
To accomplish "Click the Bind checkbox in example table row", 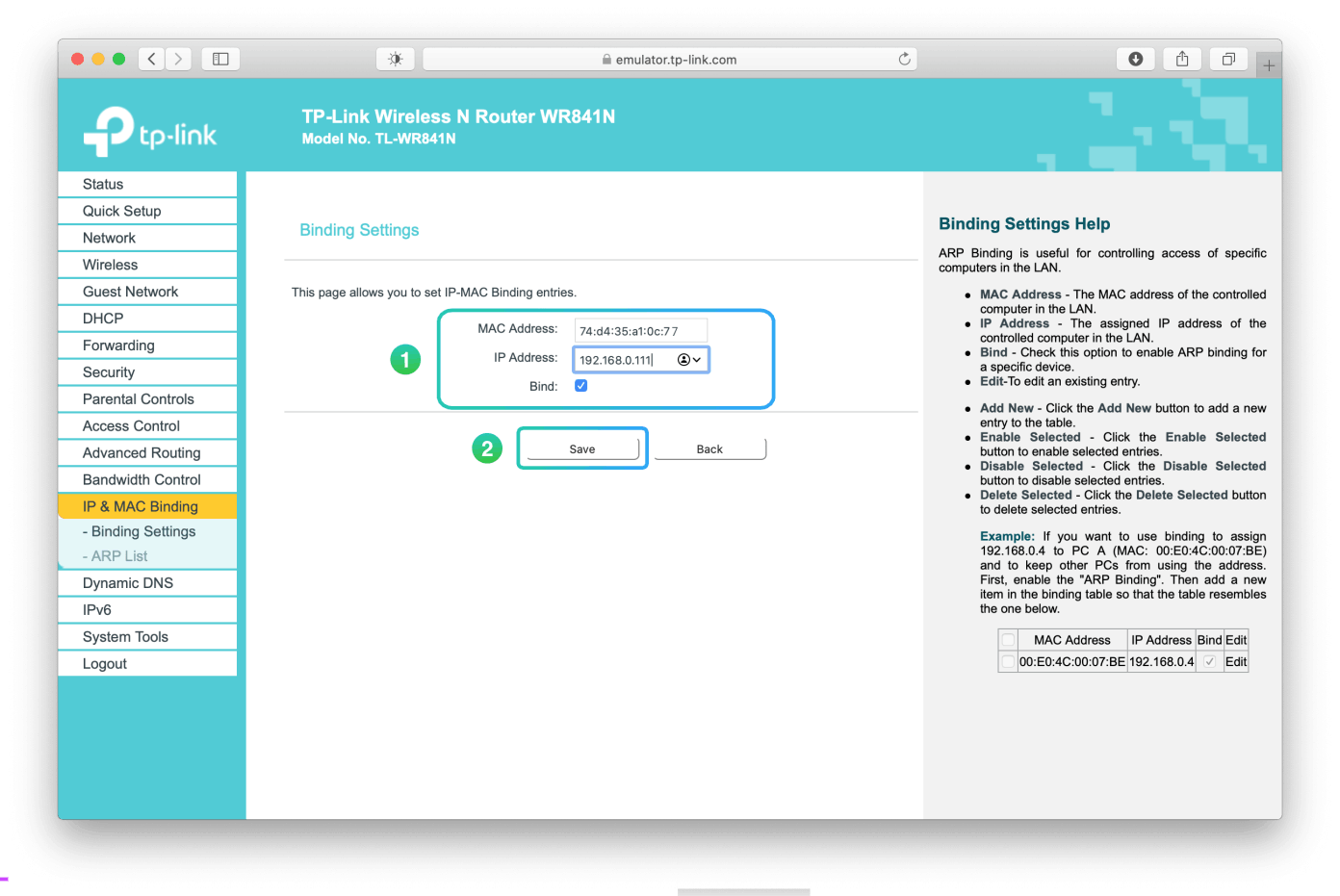I will pos(1209,662).
